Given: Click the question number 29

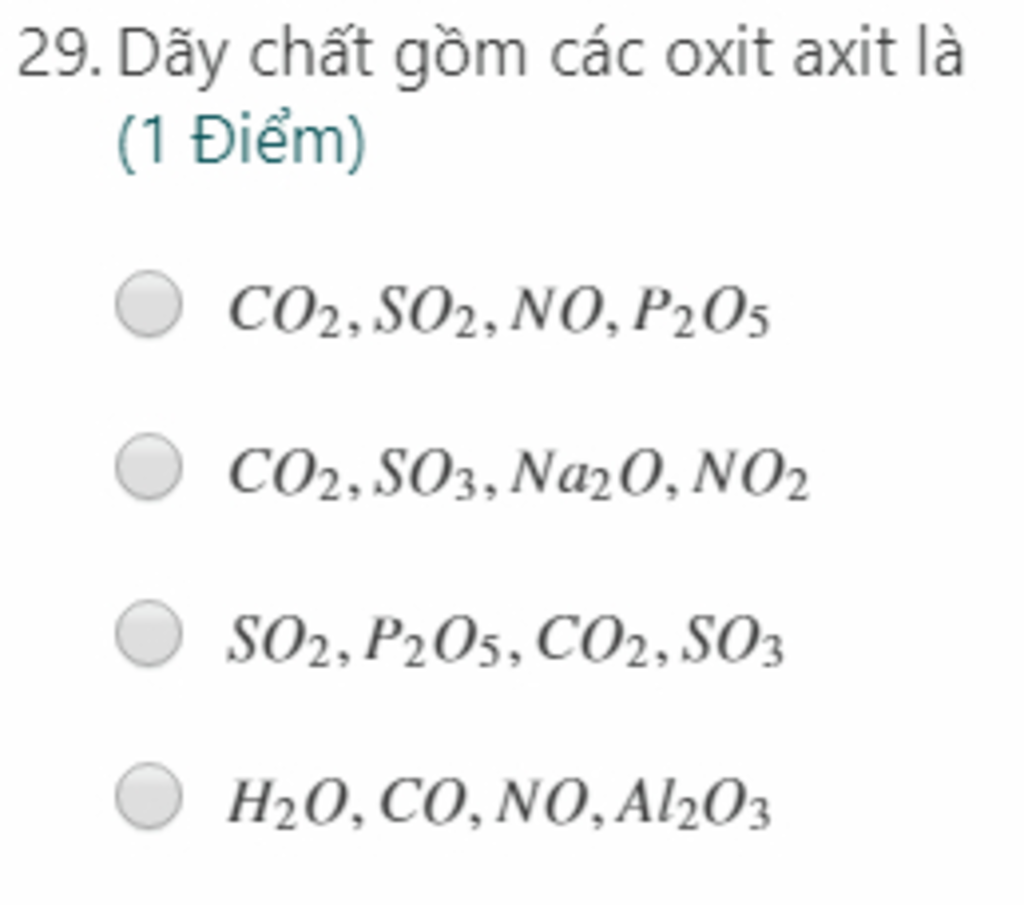Looking at the screenshot, I should [59, 54].
